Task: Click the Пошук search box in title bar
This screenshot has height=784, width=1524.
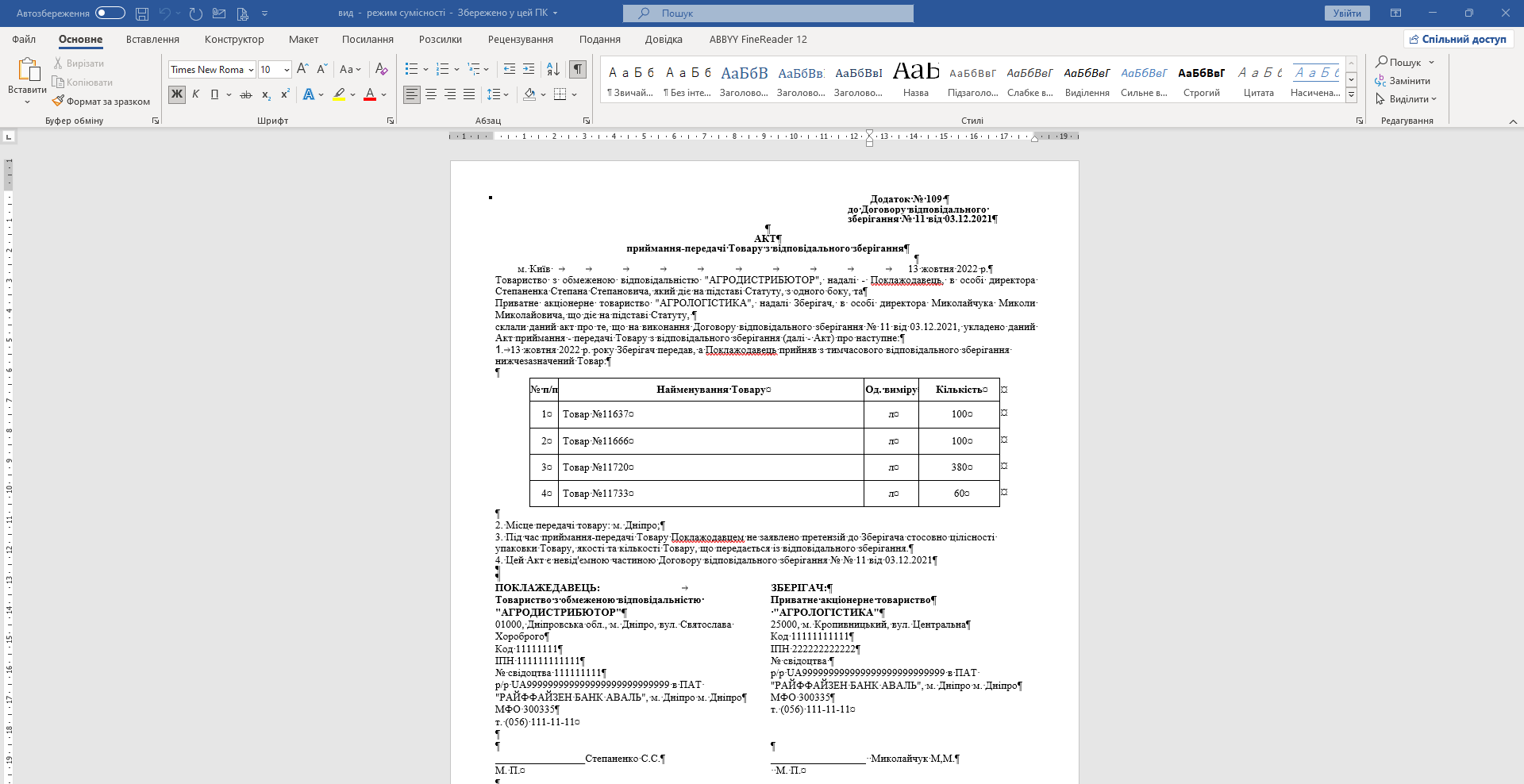Action: (x=768, y=13)
